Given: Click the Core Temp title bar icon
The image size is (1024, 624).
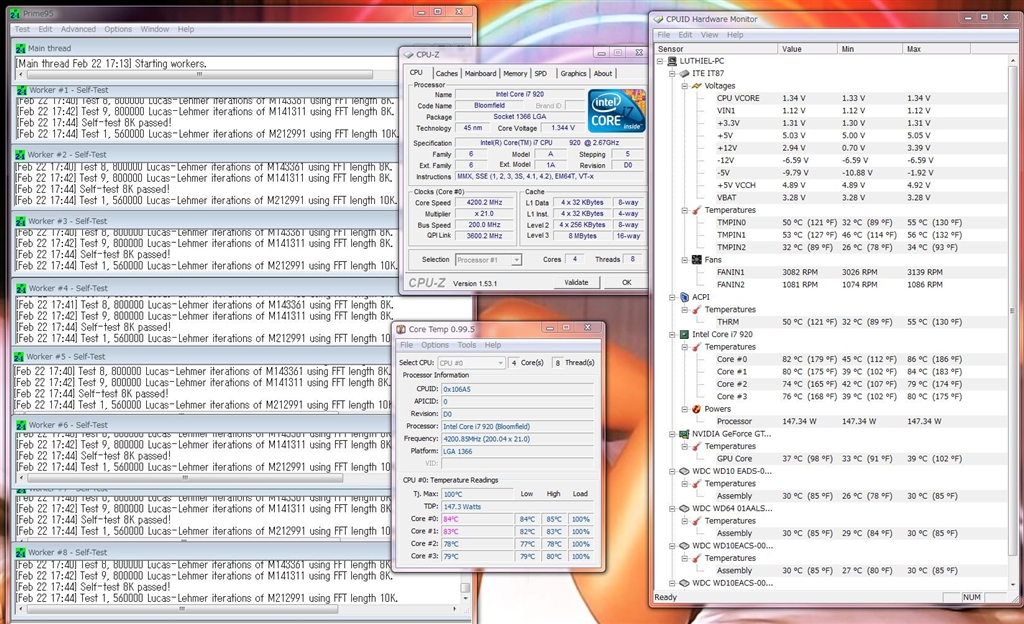Looking at the screenshot, I should 401,330.
